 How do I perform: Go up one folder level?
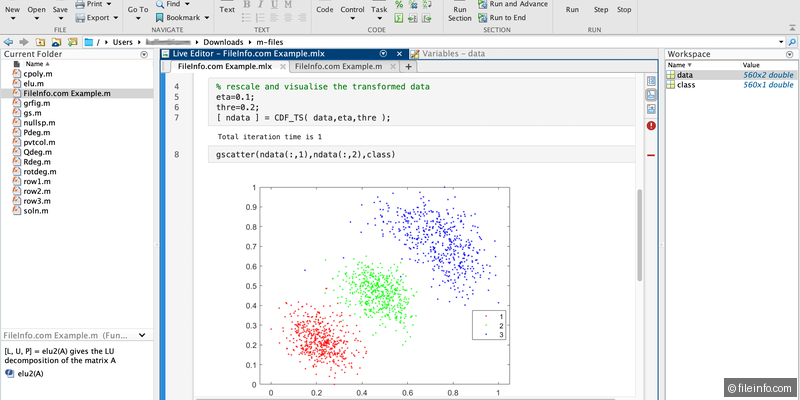coord(40,42)
